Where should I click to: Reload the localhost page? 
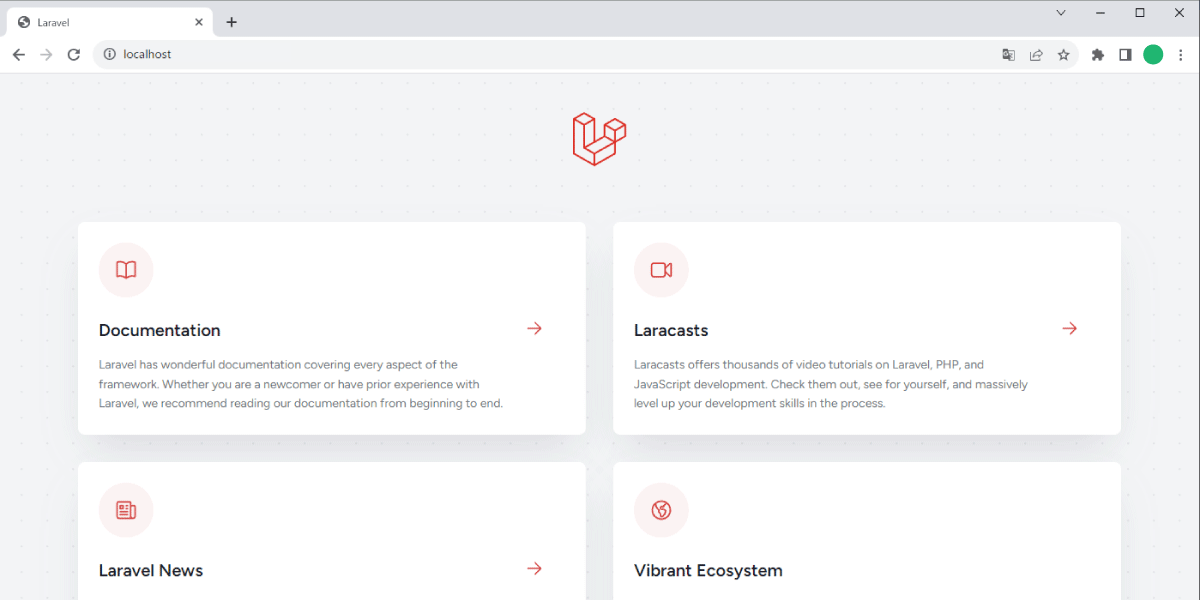[73, 55]
